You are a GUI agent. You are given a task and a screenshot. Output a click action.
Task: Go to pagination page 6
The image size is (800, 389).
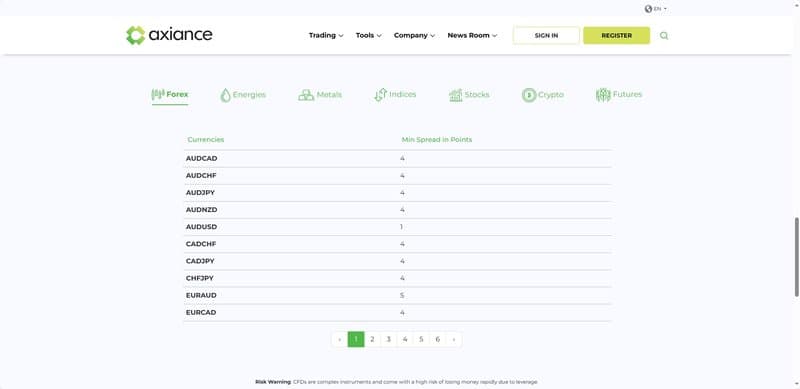[437, 339]
